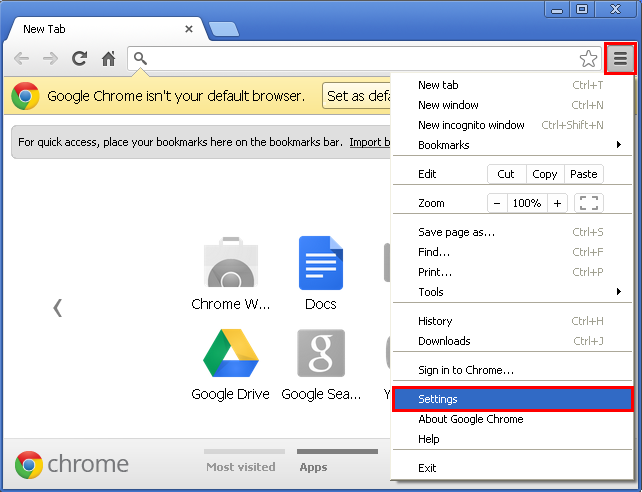
Task: Open the Chrome hamburger menu button
Action: tap(620, 59)
